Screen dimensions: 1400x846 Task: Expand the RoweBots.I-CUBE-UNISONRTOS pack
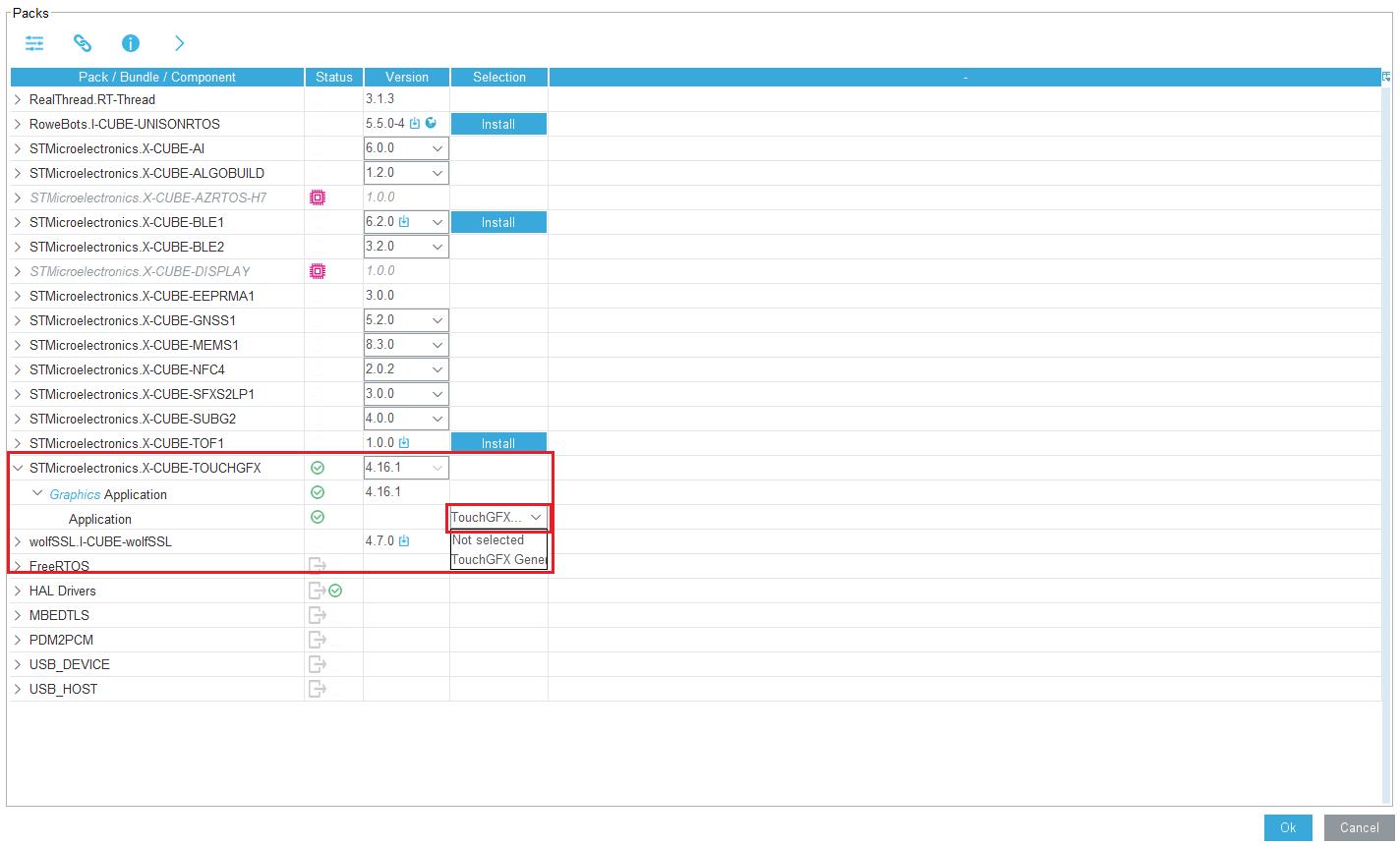(18, 124)
